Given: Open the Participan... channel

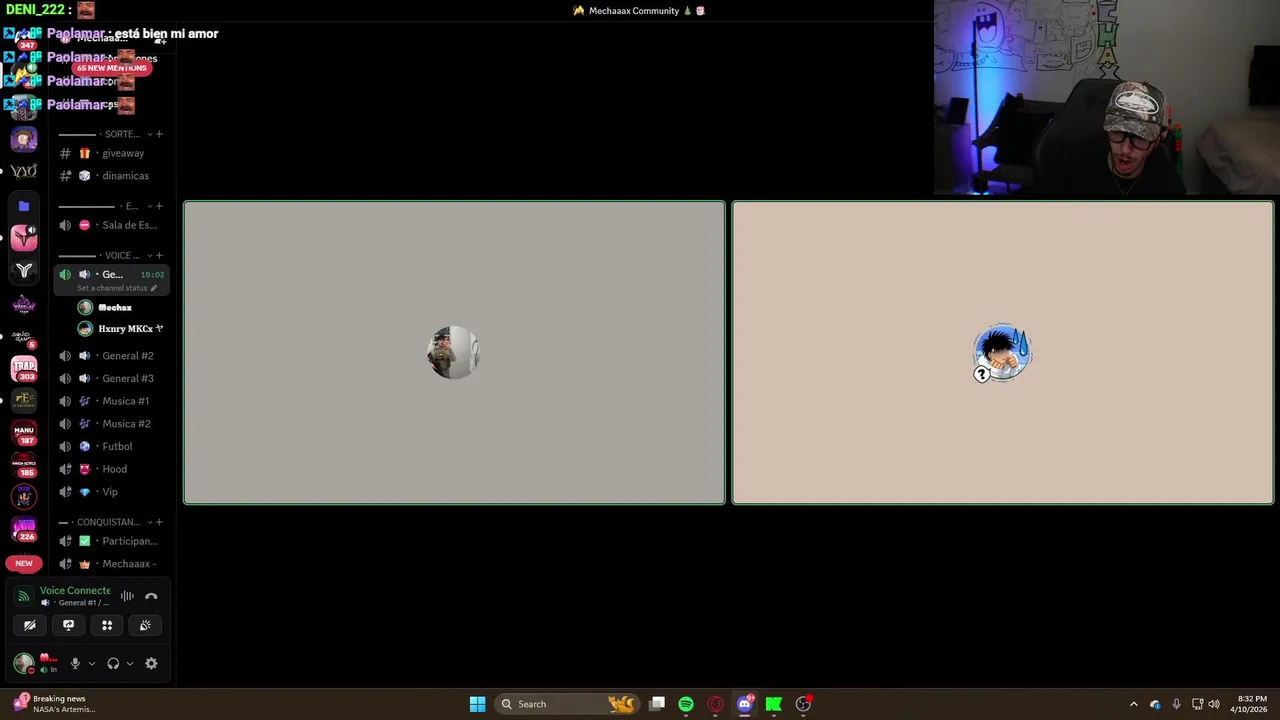Looking at the screenshot, I should [111, 541].
